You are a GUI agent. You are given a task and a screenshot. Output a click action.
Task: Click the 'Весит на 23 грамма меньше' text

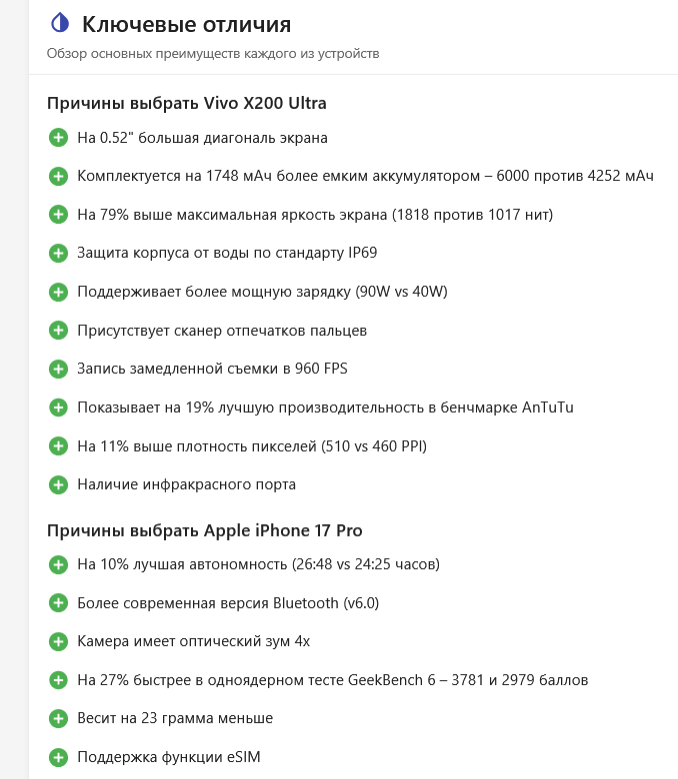coord(175,718)
